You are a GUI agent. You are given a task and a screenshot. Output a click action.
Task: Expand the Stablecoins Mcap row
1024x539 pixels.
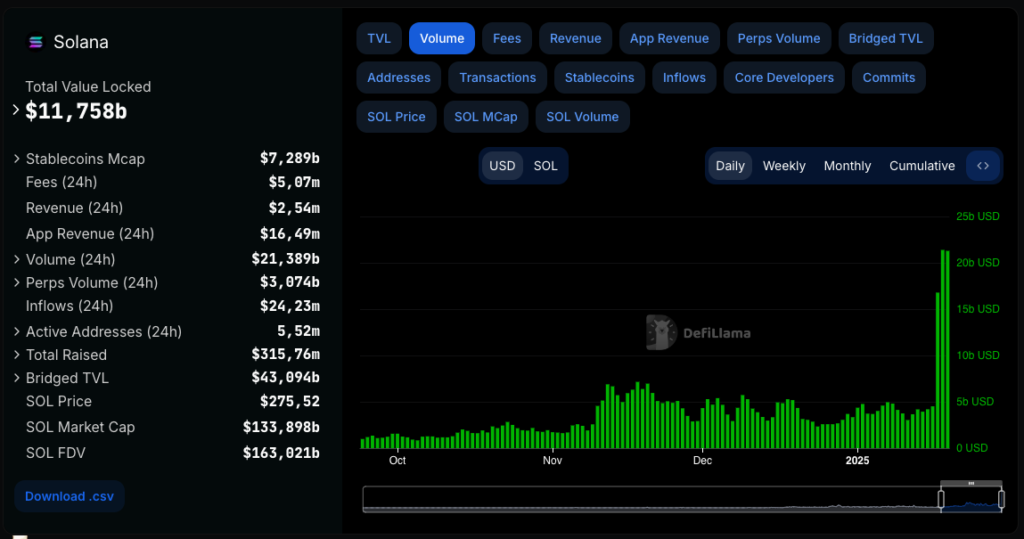pyautogui.click(x=17, y=159)
